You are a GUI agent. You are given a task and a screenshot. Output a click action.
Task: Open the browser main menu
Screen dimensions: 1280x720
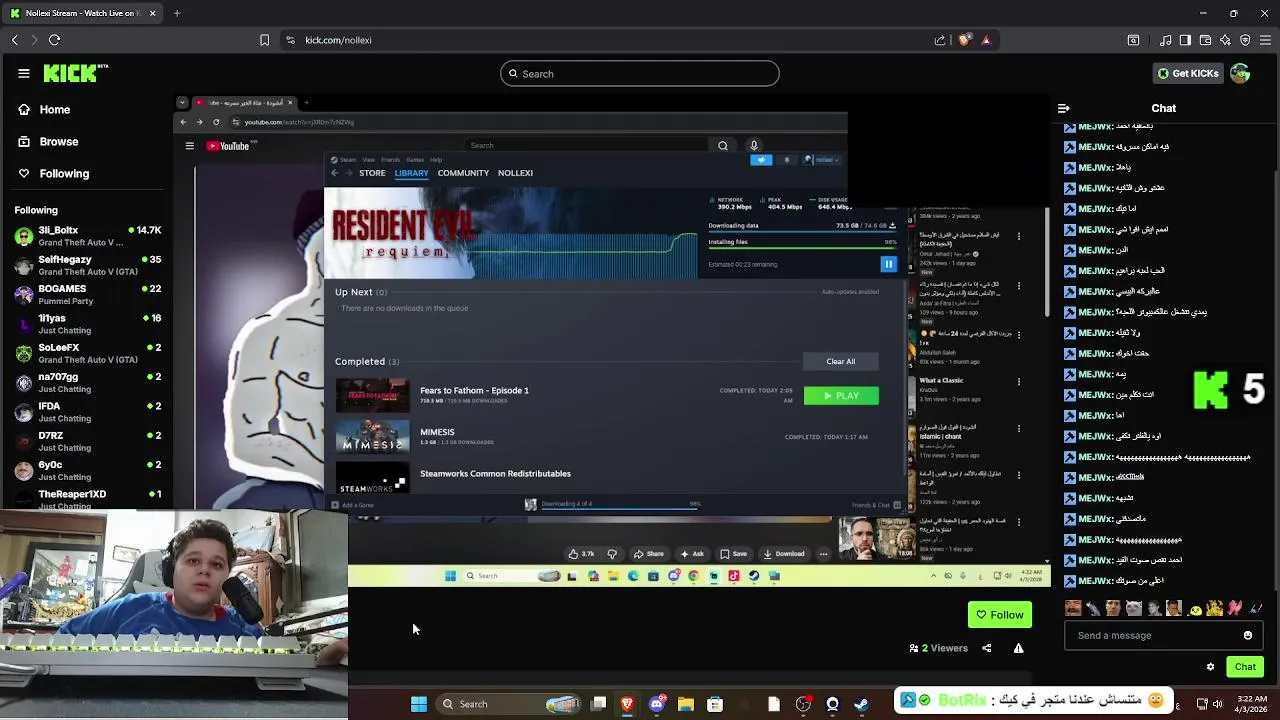(1265, 40)
